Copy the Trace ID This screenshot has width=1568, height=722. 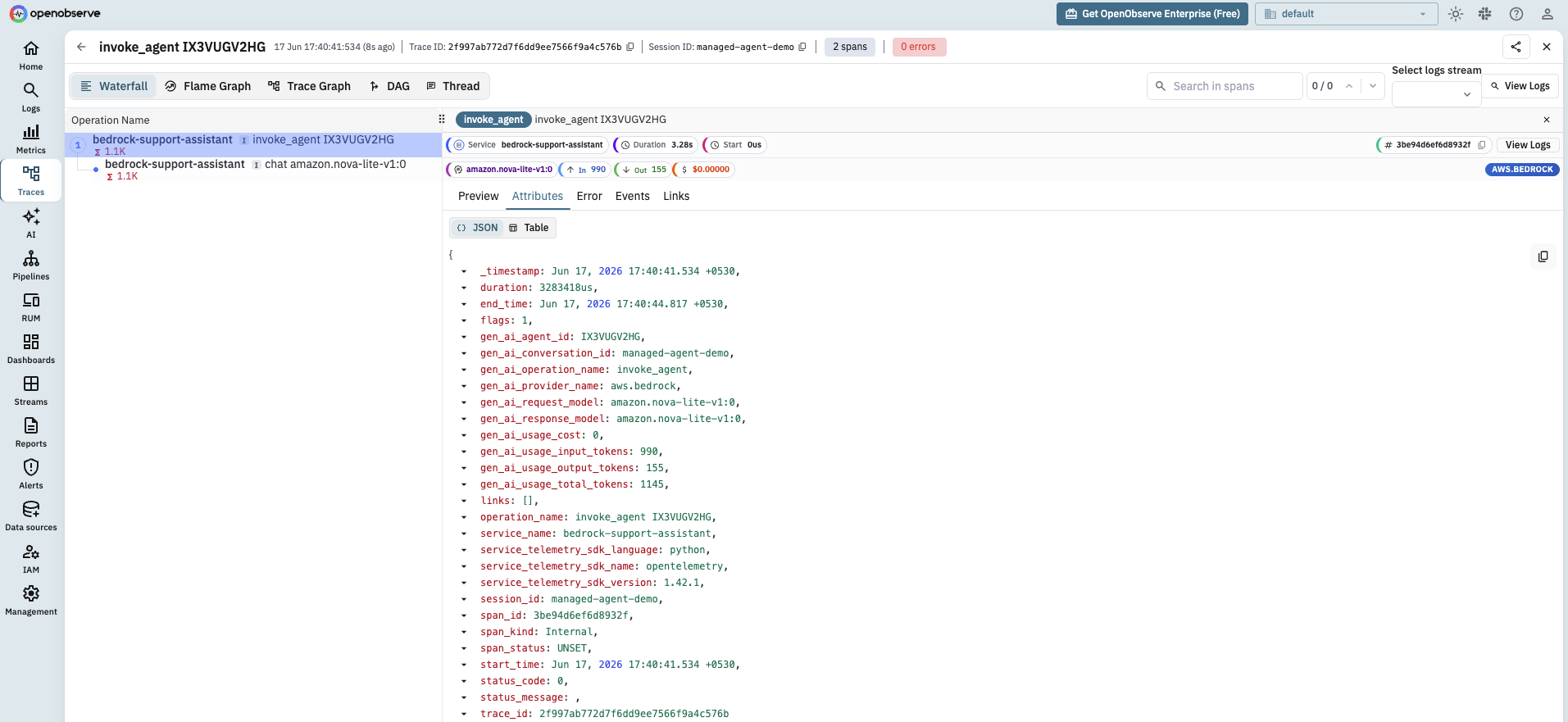(x=630, y=47)
